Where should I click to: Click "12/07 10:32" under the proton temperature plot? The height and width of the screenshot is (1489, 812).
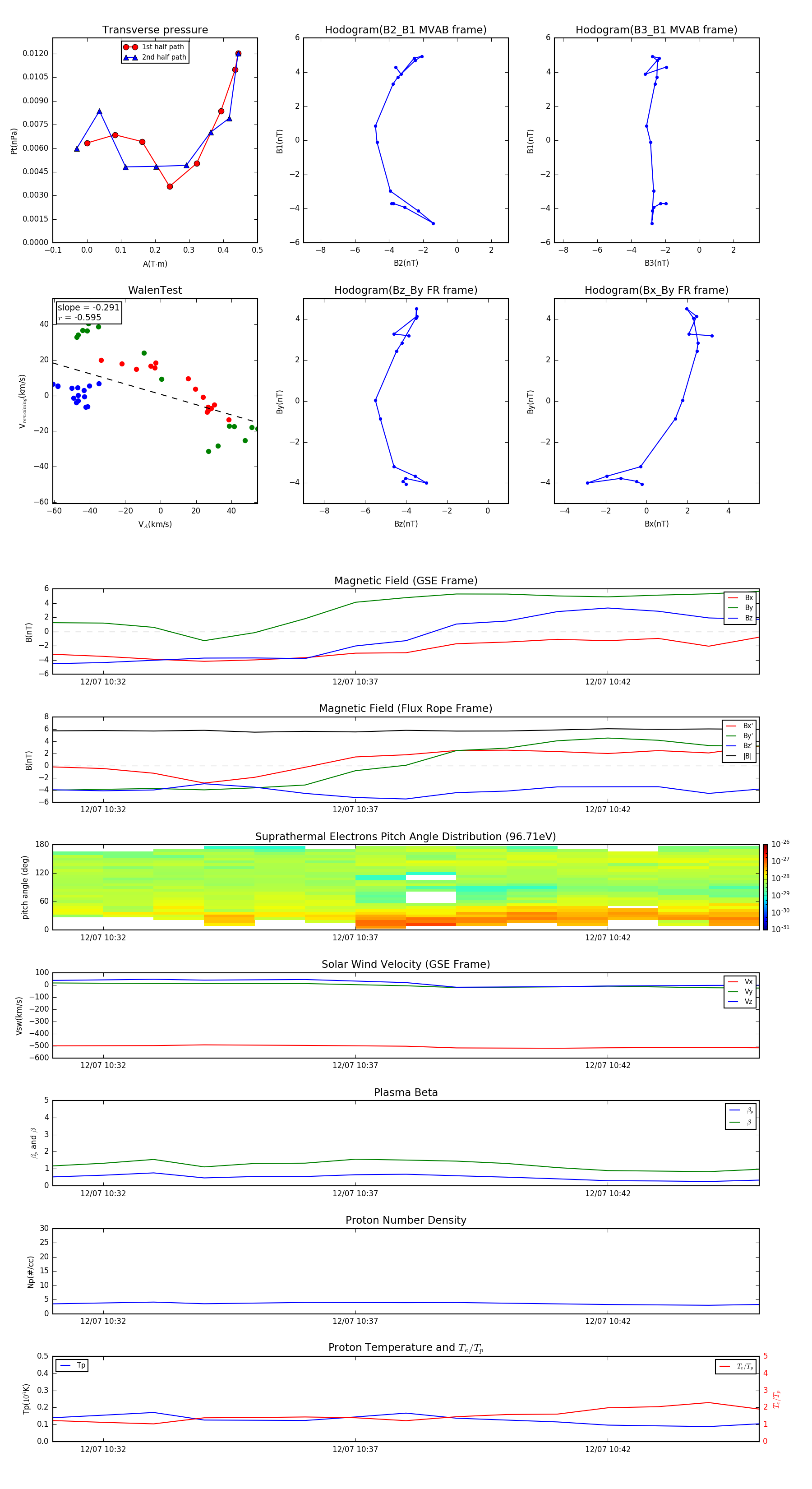(x=103, y=1450)
